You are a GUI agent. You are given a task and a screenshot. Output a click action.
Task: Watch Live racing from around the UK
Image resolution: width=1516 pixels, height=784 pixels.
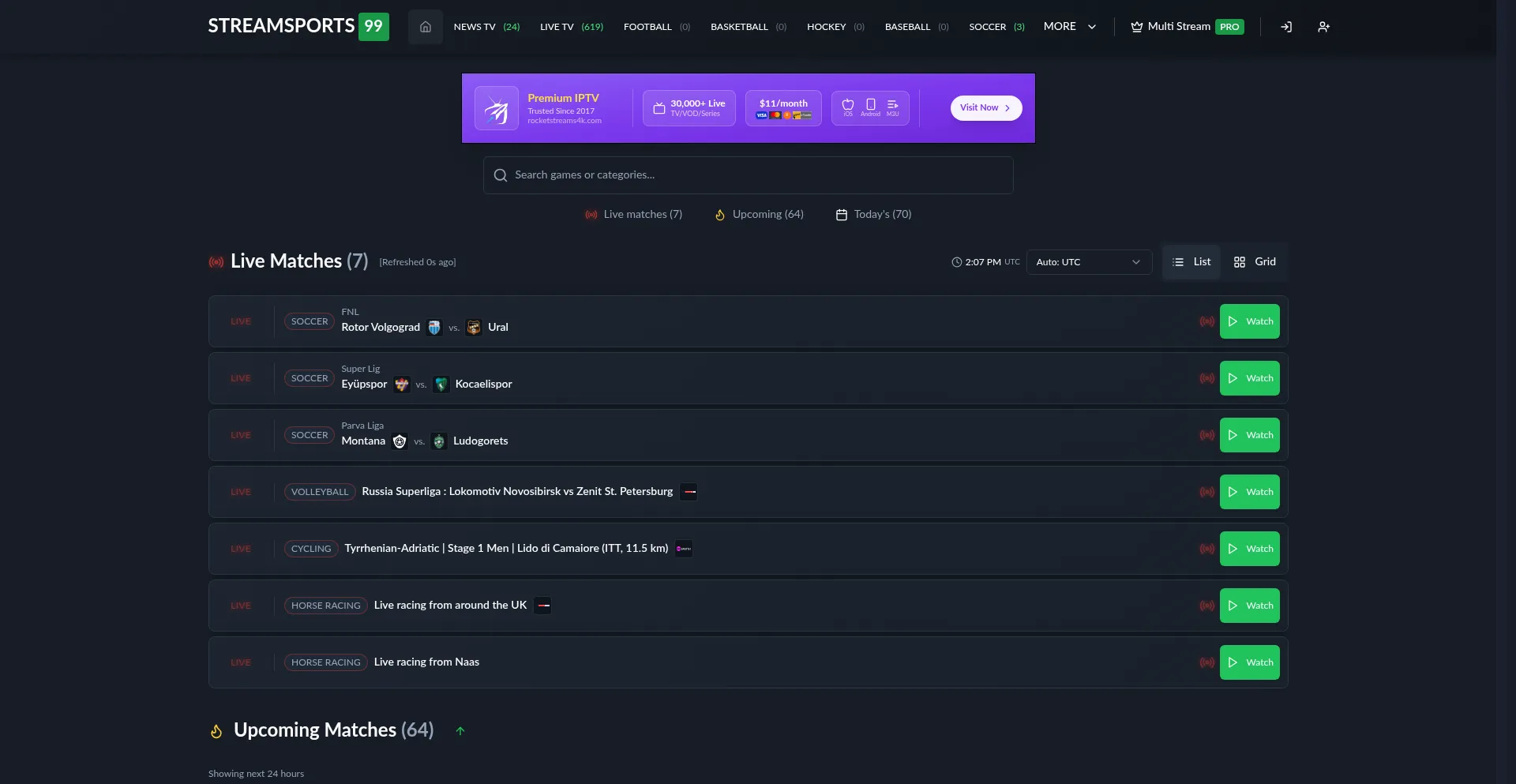point(1250,606)
